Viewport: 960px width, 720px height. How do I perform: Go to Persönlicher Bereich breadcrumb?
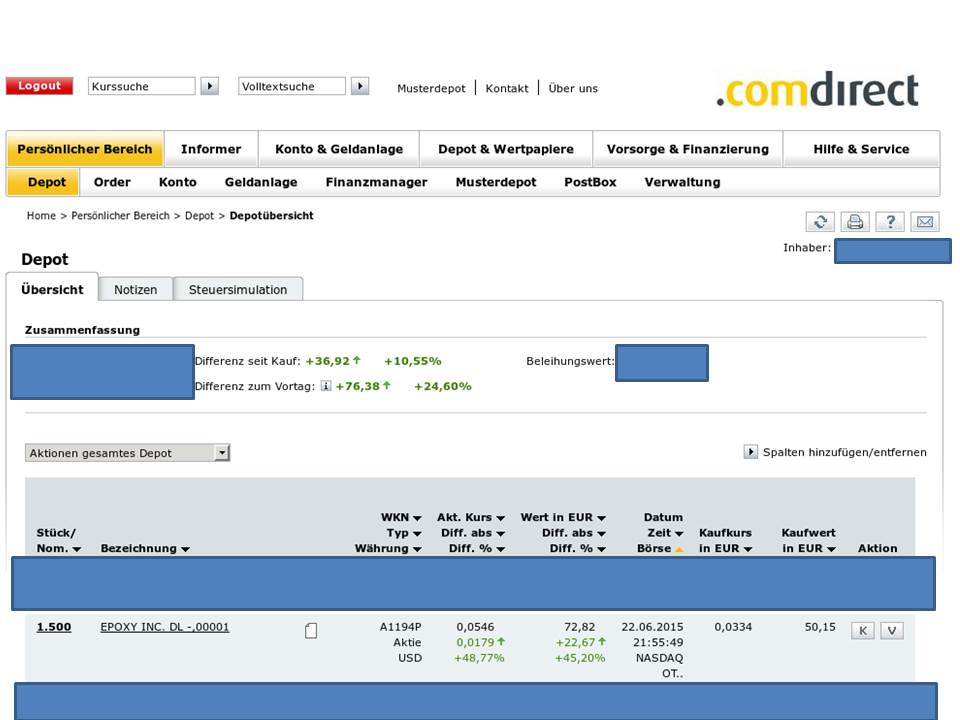point(120,216)
